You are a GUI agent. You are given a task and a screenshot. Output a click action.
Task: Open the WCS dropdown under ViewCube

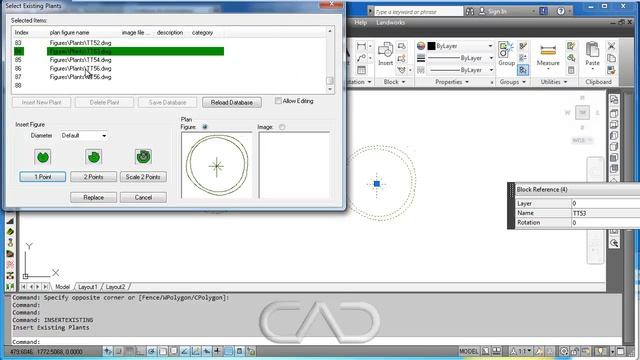click(x=582, y=140)
